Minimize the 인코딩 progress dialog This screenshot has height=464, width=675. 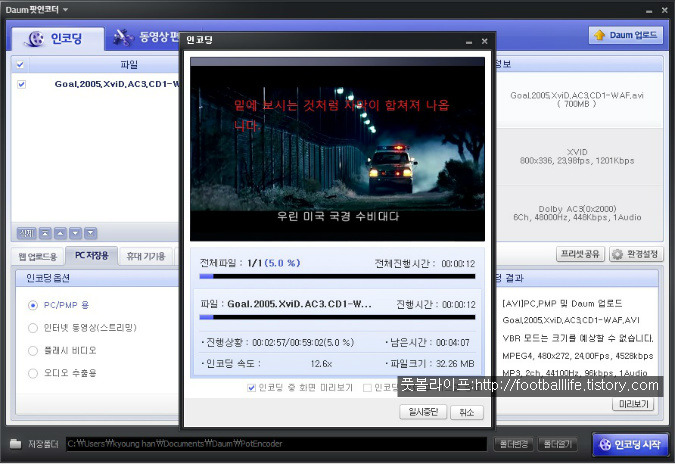469,41
